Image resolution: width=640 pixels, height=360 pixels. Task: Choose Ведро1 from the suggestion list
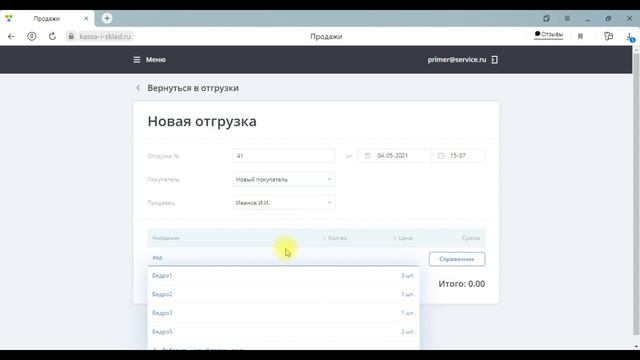(x=283, y=276)
